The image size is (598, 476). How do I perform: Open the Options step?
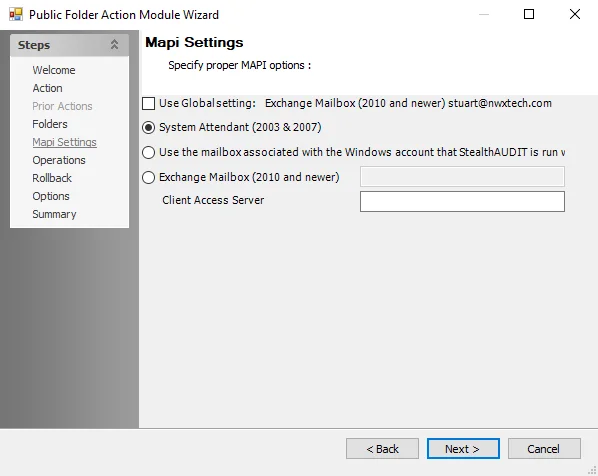[x=51, y=196]
